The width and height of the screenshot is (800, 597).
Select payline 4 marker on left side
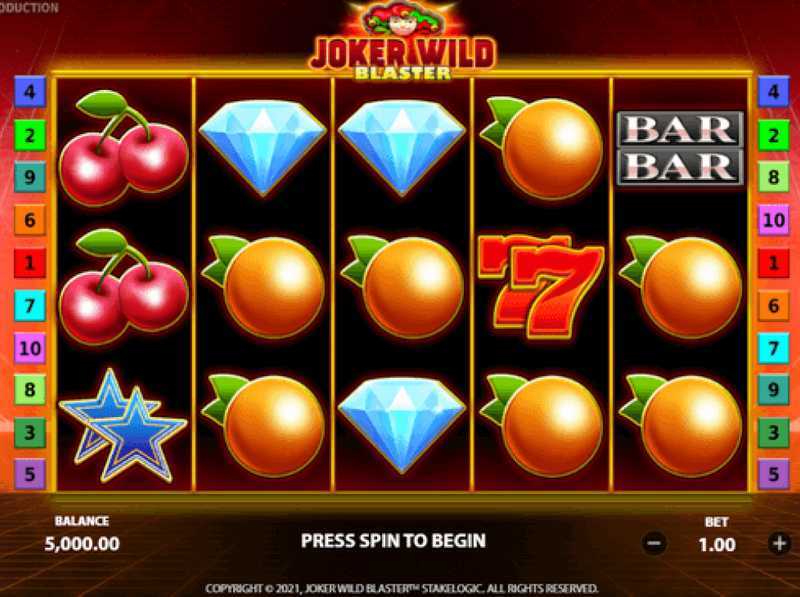(30, 91)
